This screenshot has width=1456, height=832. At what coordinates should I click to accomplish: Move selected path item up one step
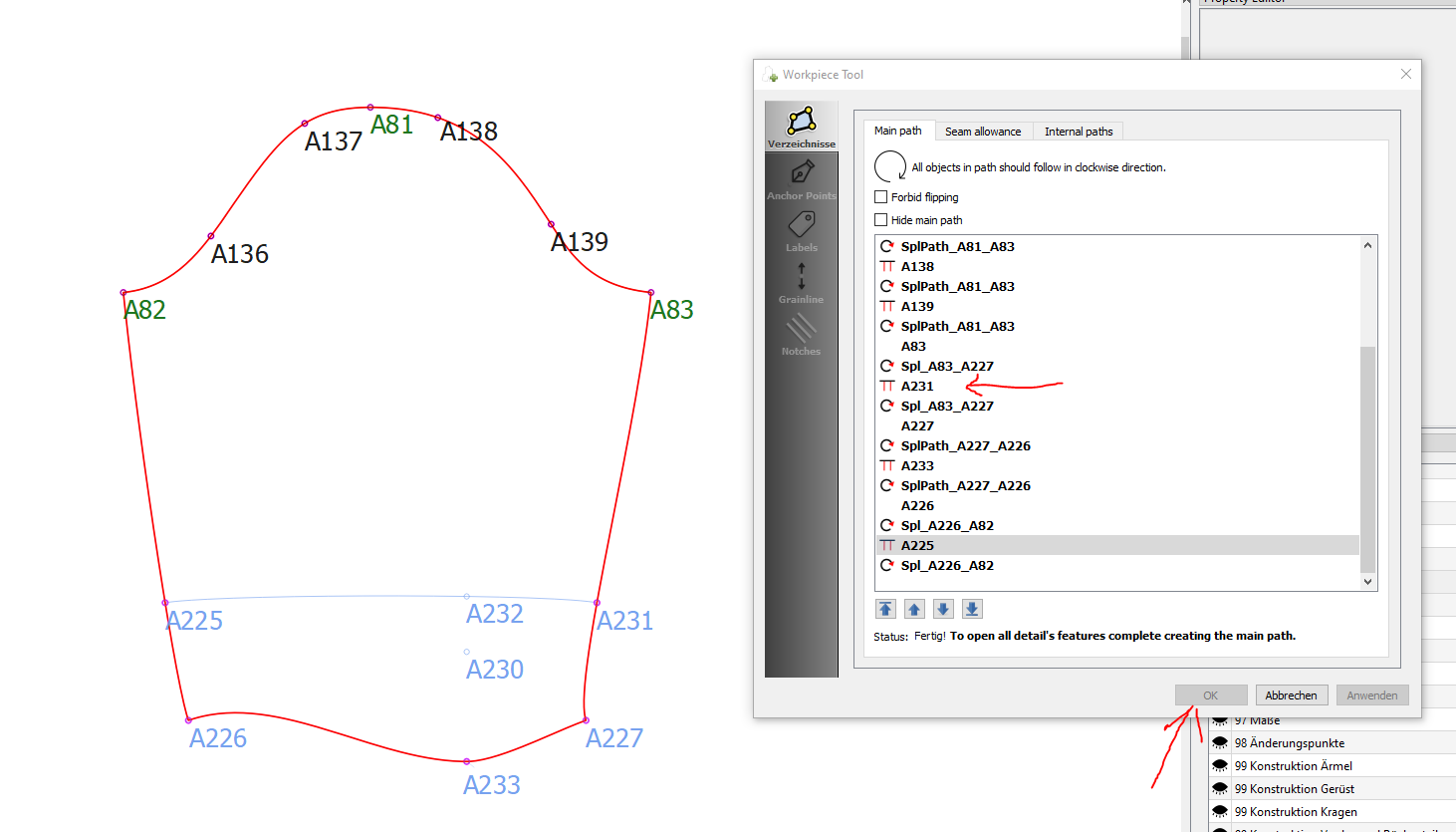(914, 609)
